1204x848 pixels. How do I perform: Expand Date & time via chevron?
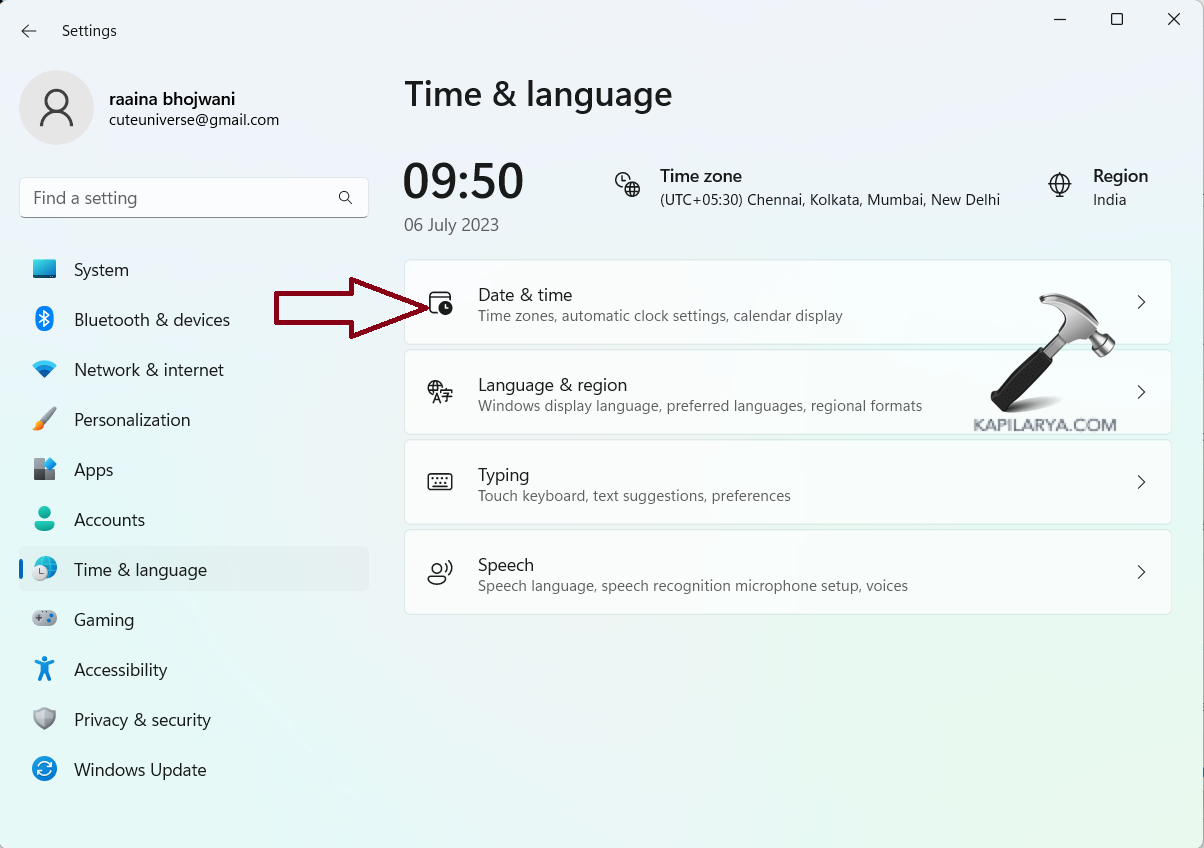pos(1141,302)
